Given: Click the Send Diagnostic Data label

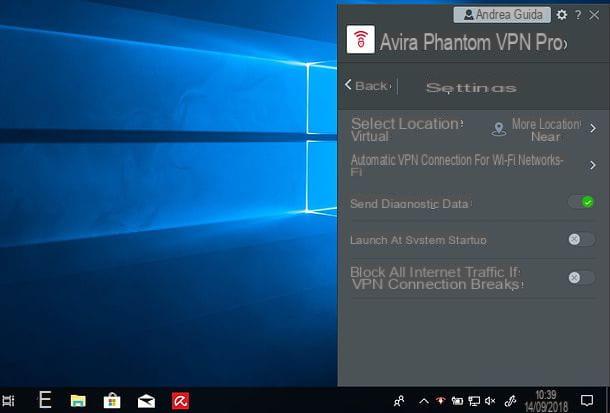Looking at the screenshot, I should pyautogui.click(x=411, y=204).
